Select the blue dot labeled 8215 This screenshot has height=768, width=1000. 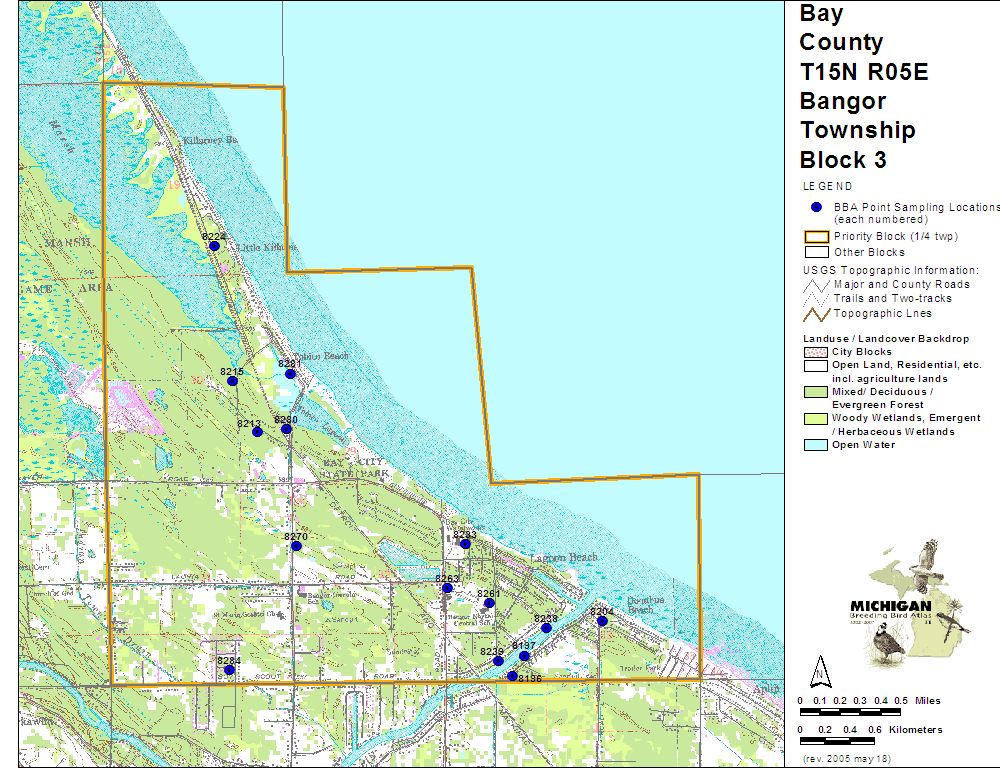click(233, 381)
